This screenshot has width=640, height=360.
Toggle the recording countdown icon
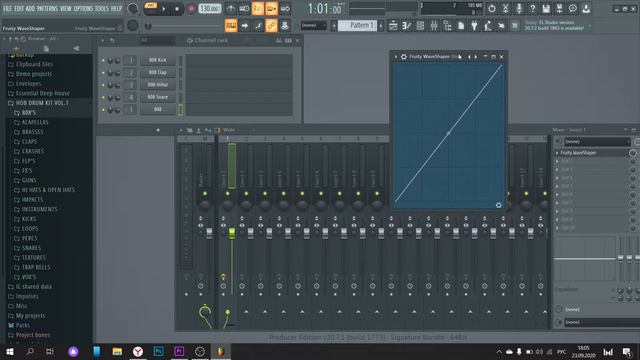tap(258, 9)
